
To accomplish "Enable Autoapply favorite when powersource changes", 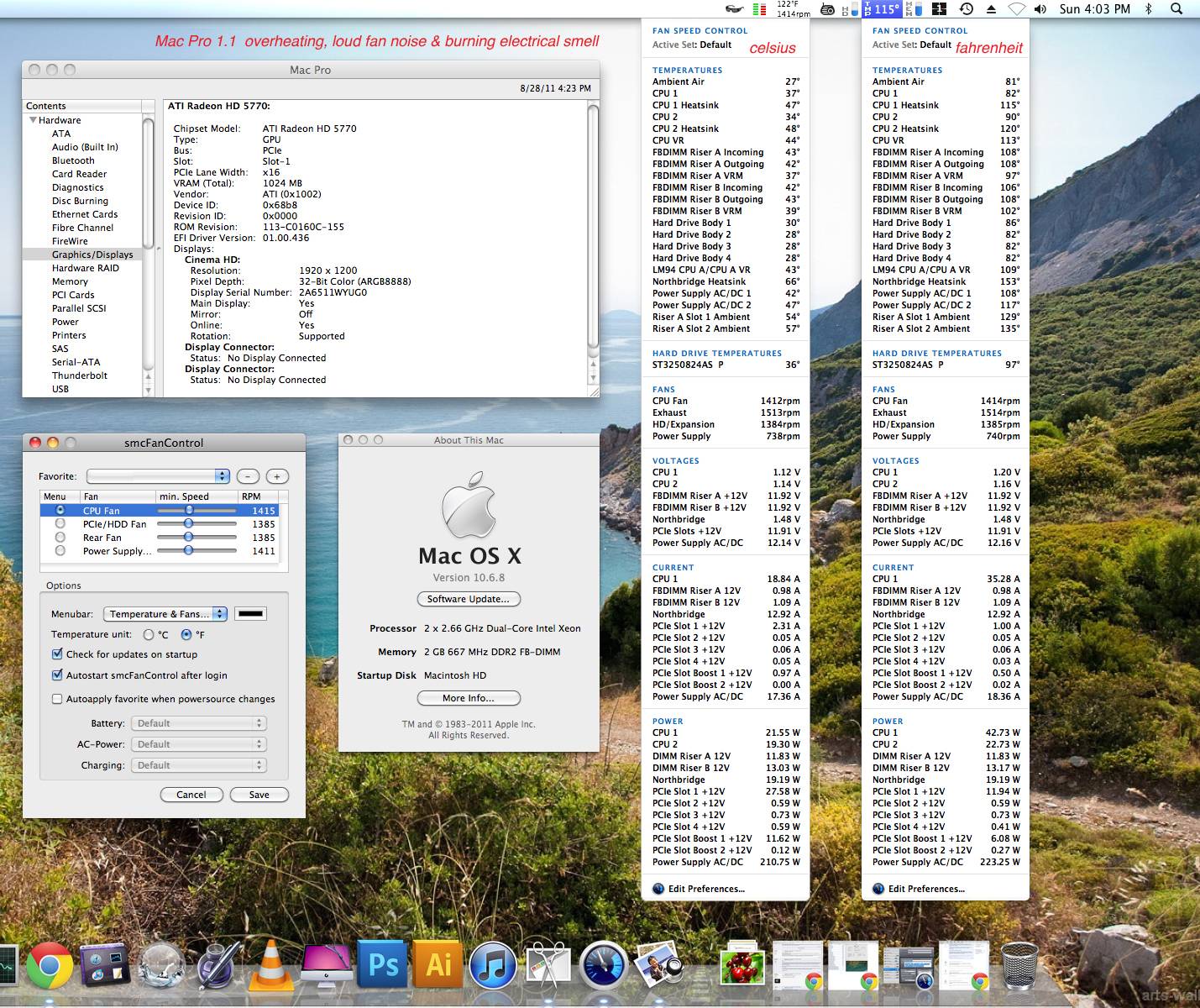I will [x=57, y=699].
